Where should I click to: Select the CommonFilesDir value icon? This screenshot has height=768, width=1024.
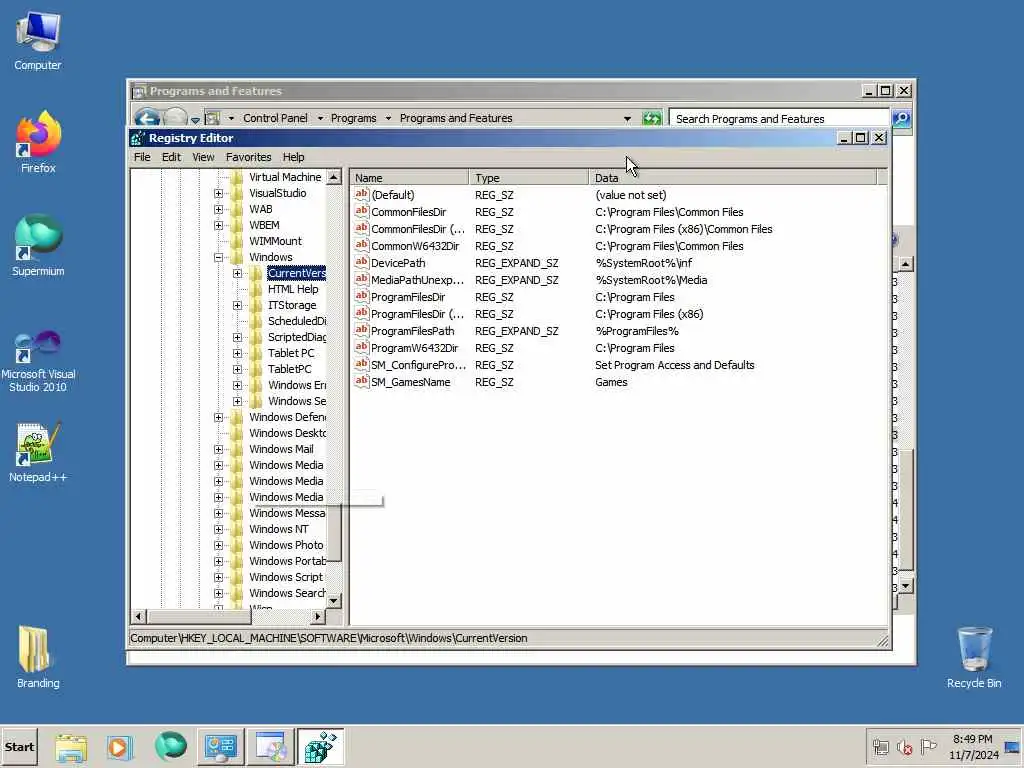click(x=361, y=211)
